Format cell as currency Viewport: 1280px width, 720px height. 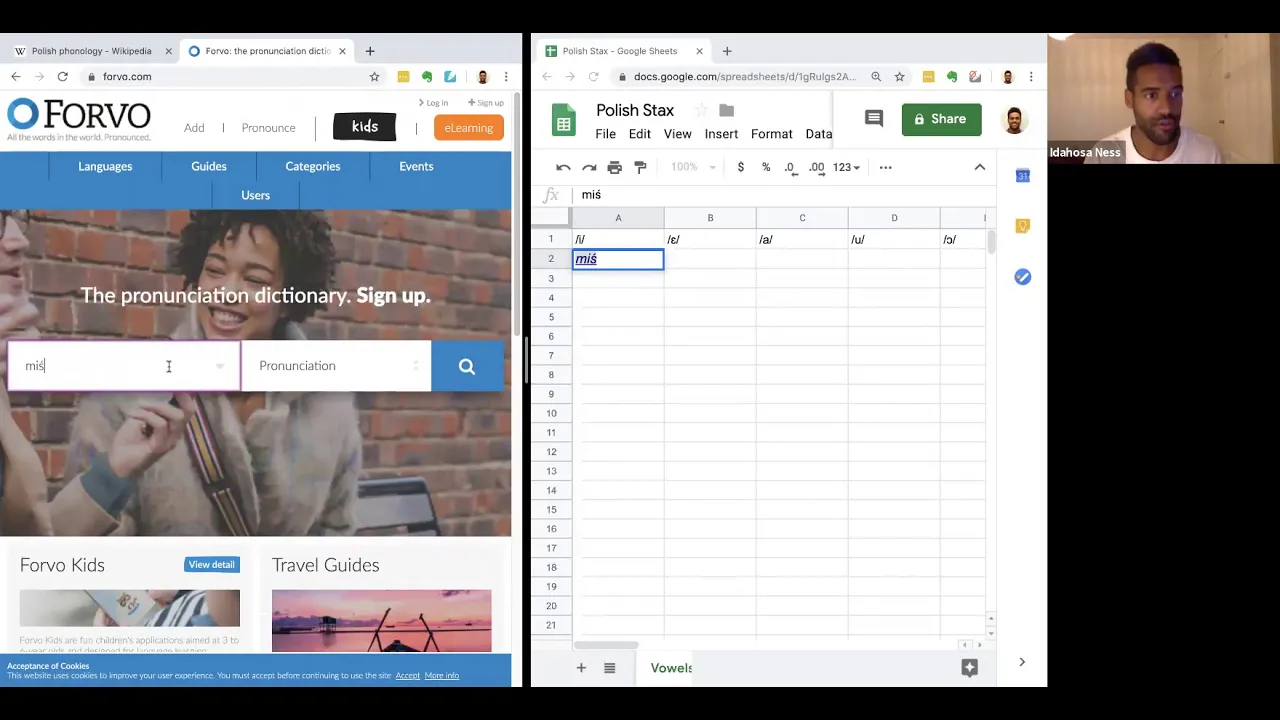pos(741,167)
